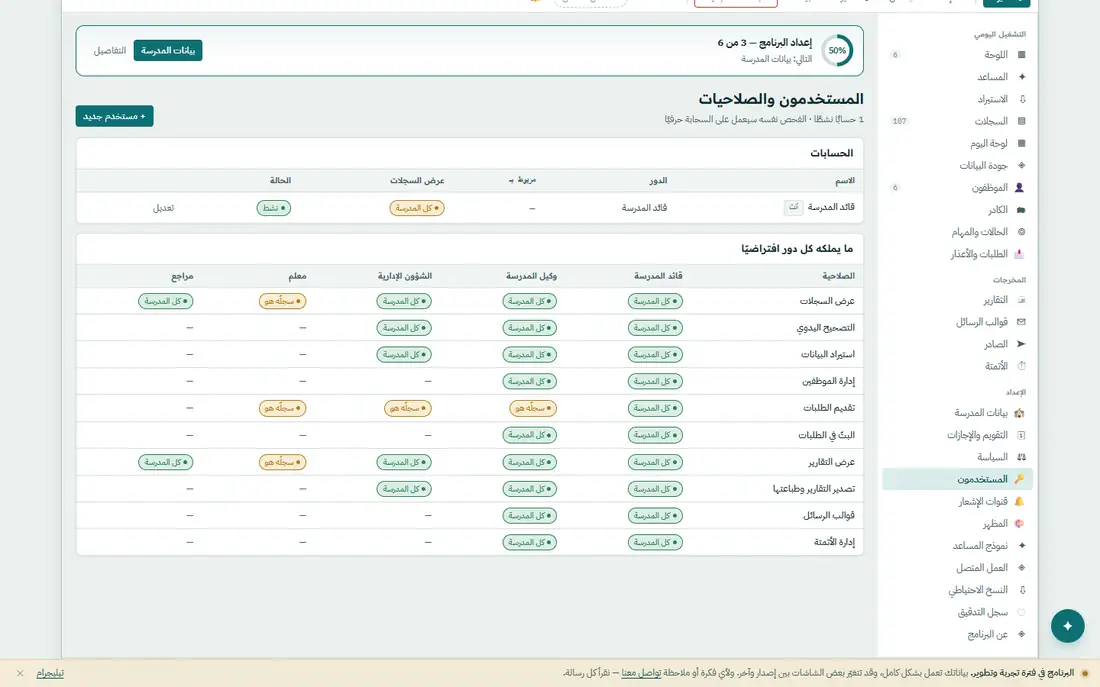Open the تيليجرام link in banner
Image resolution: width=1100 pixels, height=687 pixels.
click(50, 673)
